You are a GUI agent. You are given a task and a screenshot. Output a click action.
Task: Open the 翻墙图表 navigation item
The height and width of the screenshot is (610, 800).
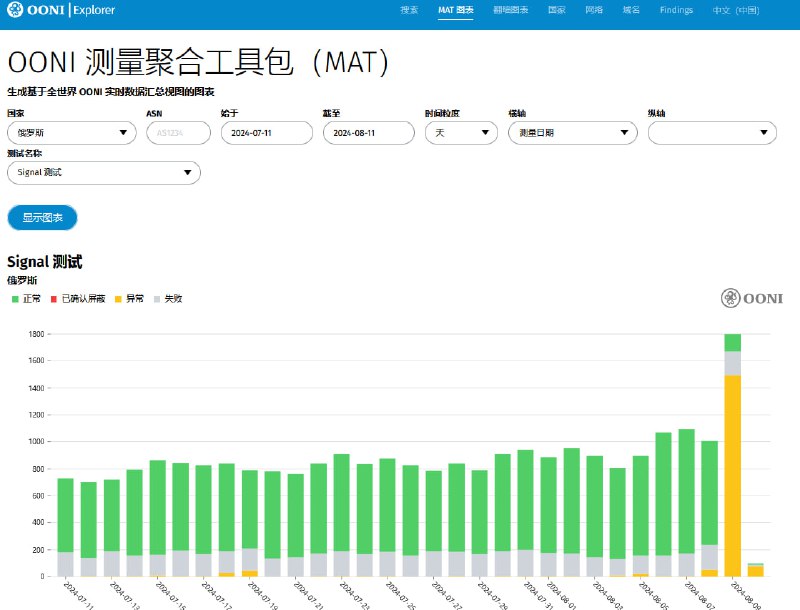[x=511, y=10]
